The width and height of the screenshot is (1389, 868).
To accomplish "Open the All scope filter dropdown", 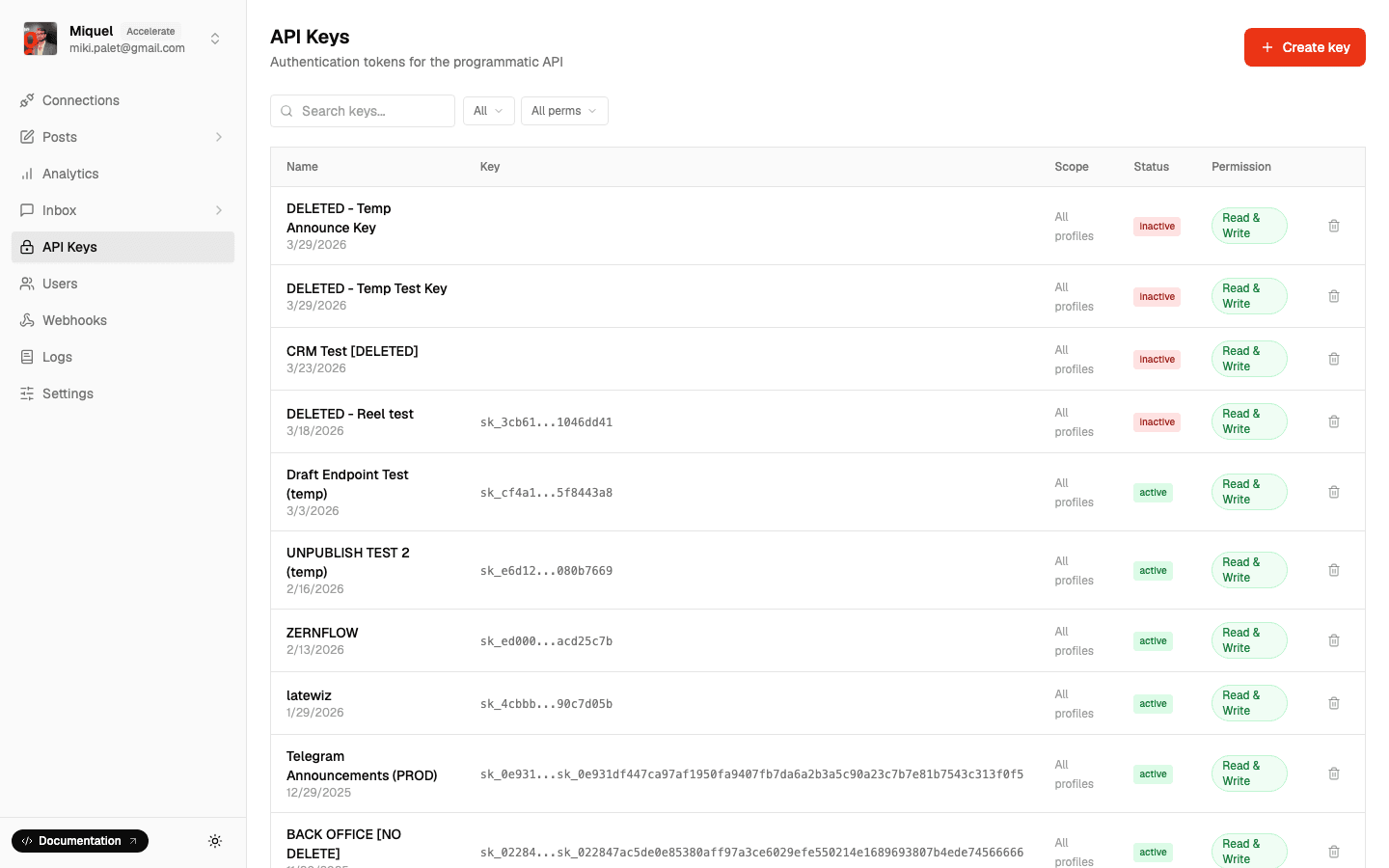I will [x=488, y=111].
